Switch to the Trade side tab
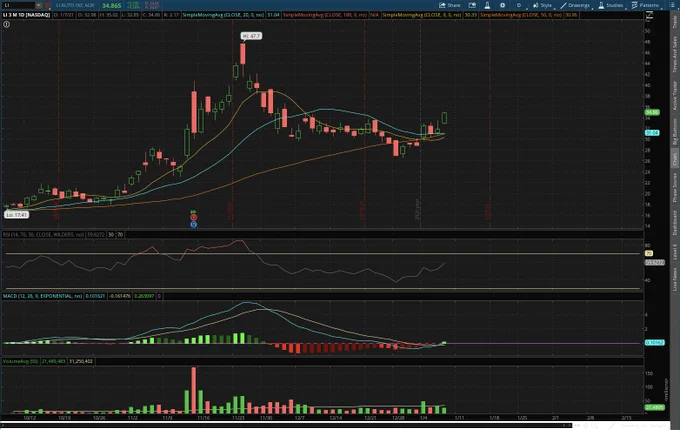680x430 pixels. coord(675,22)
